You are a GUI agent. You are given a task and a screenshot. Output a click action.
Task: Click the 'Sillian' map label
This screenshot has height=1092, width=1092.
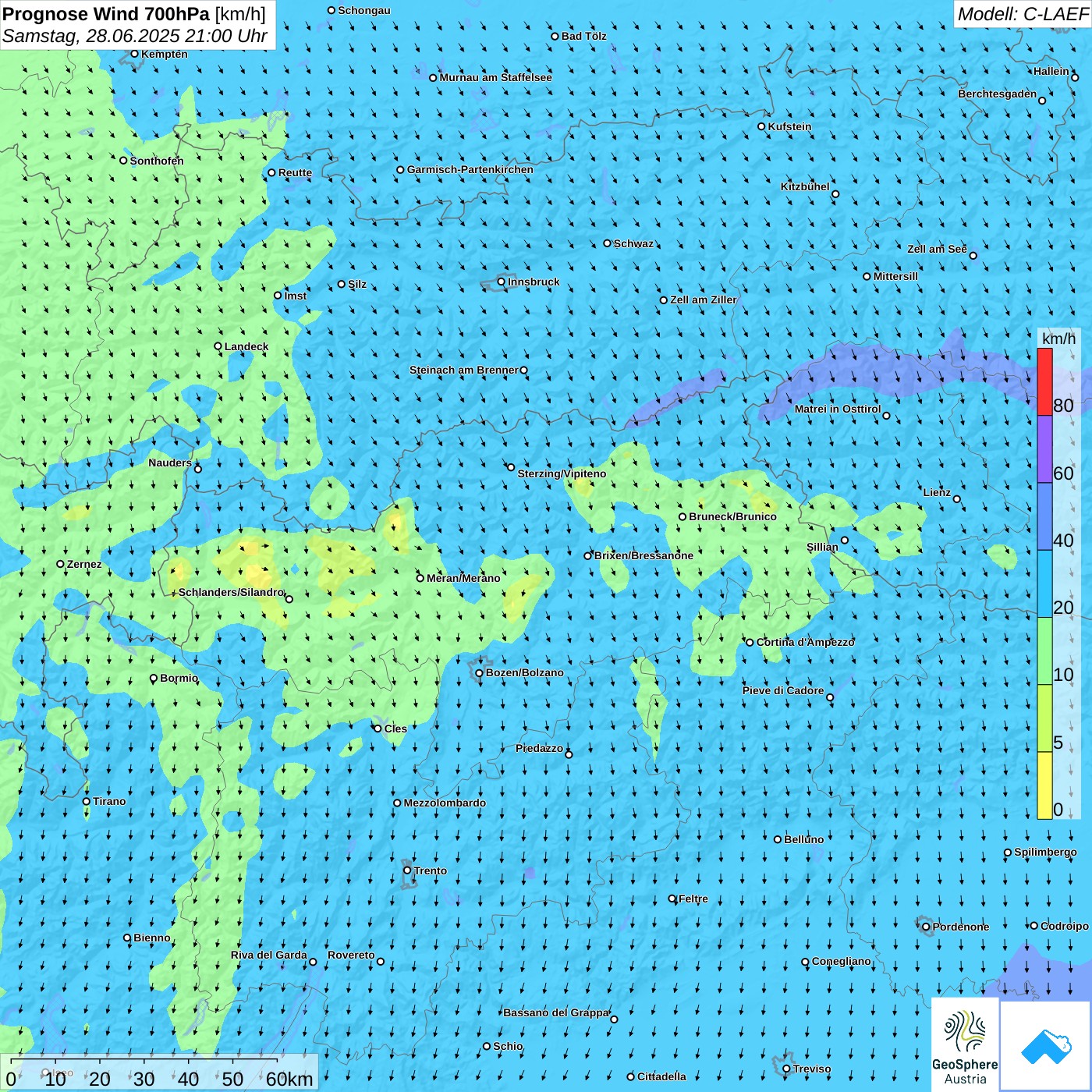tap(822, 547)
